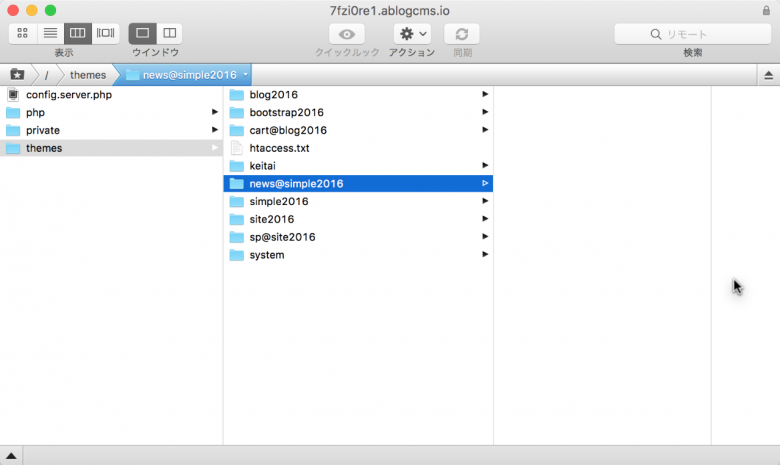Select the config.server.php file

pos(66,95)
